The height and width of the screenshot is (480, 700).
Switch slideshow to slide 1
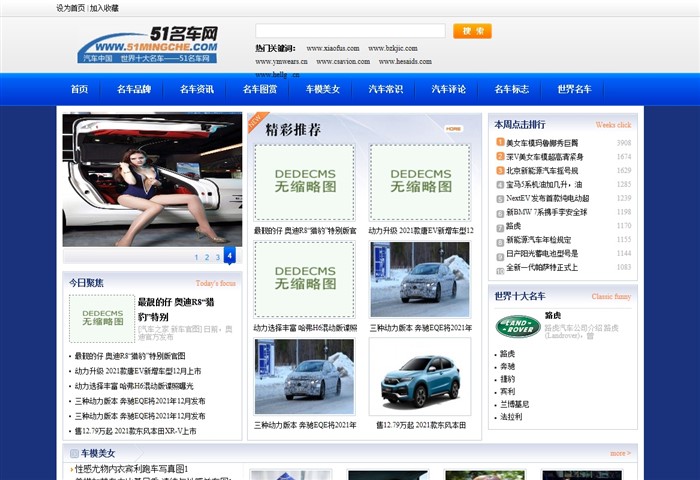[196, 257]
